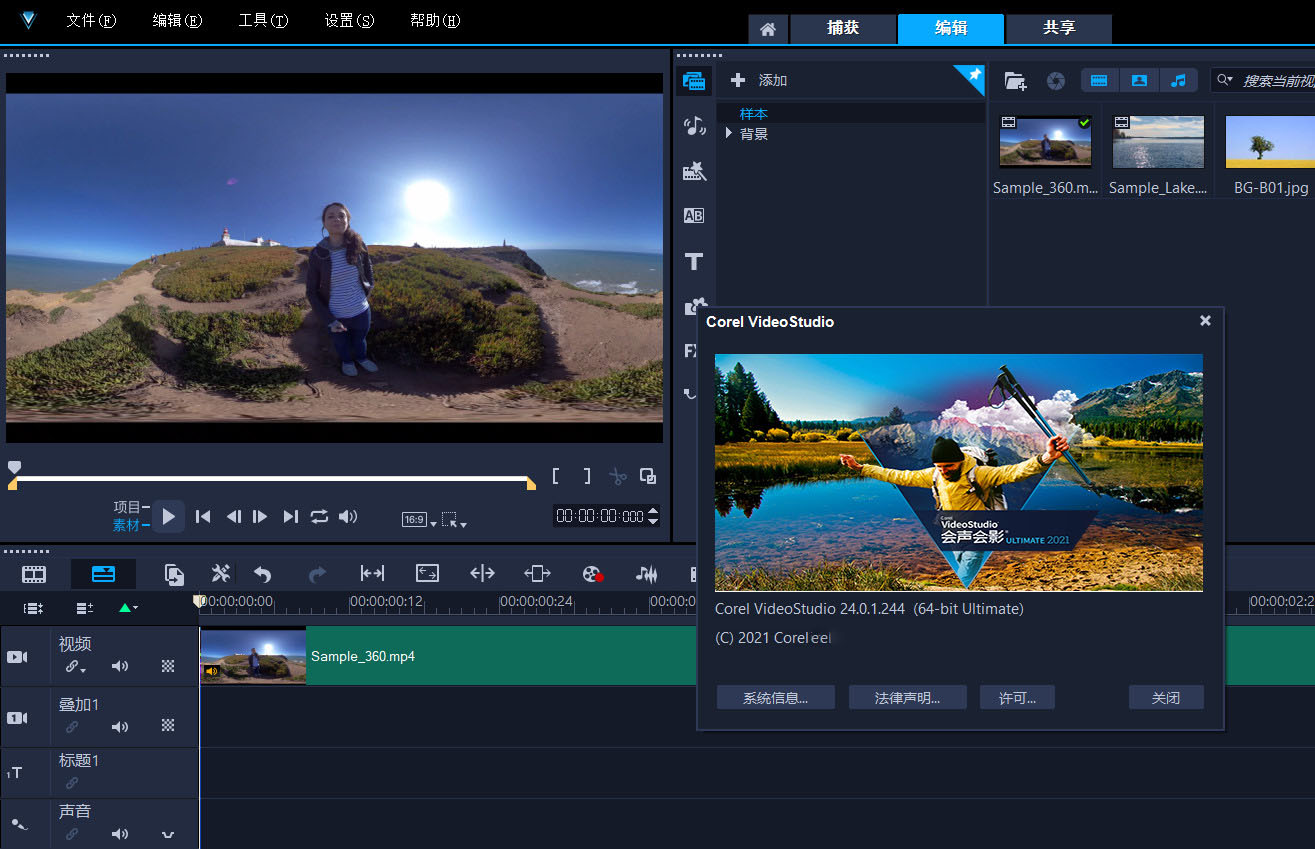
Task: Open the 帮助(H) menu
Action: 435,21
